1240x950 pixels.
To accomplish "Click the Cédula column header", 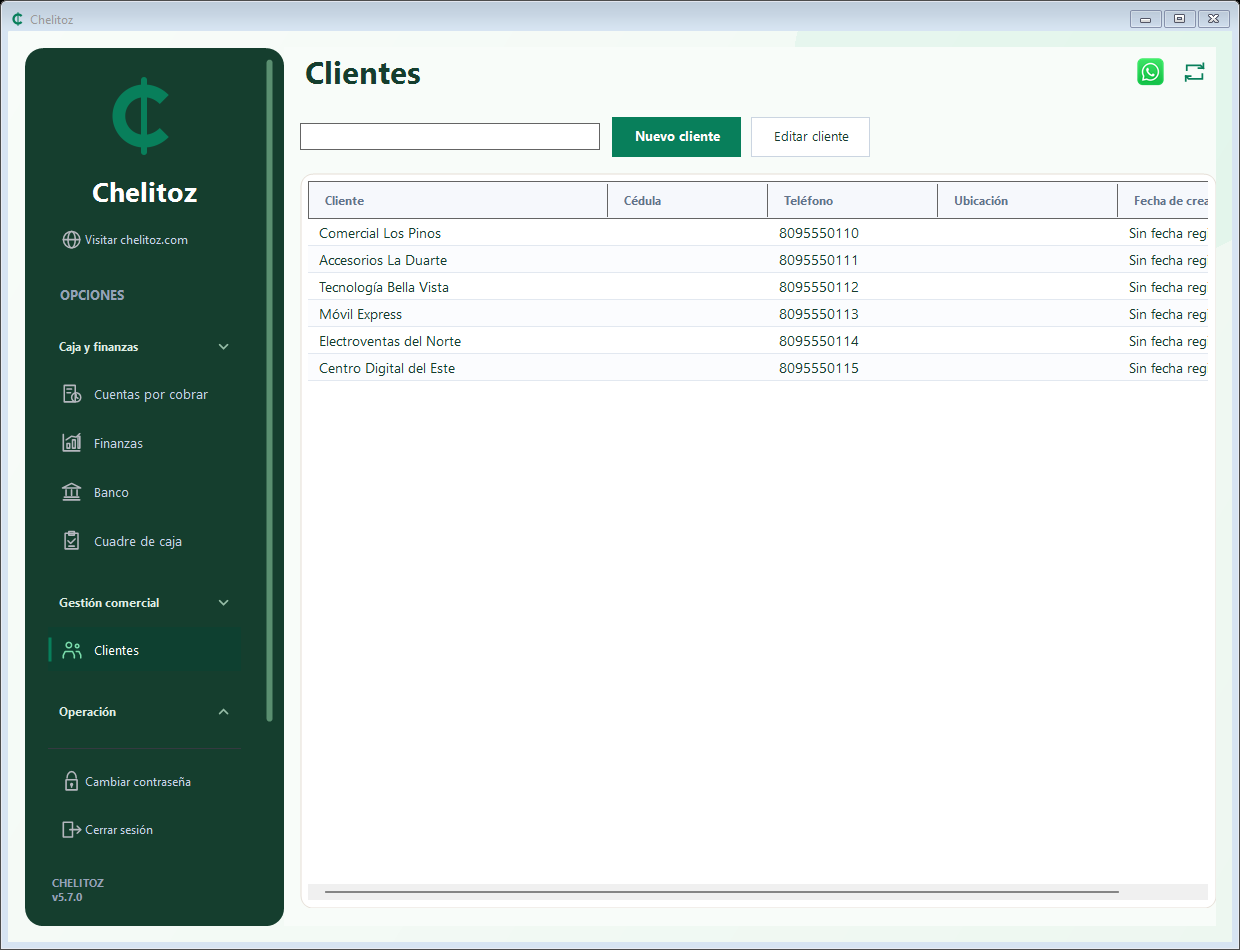I will [687, 200].
